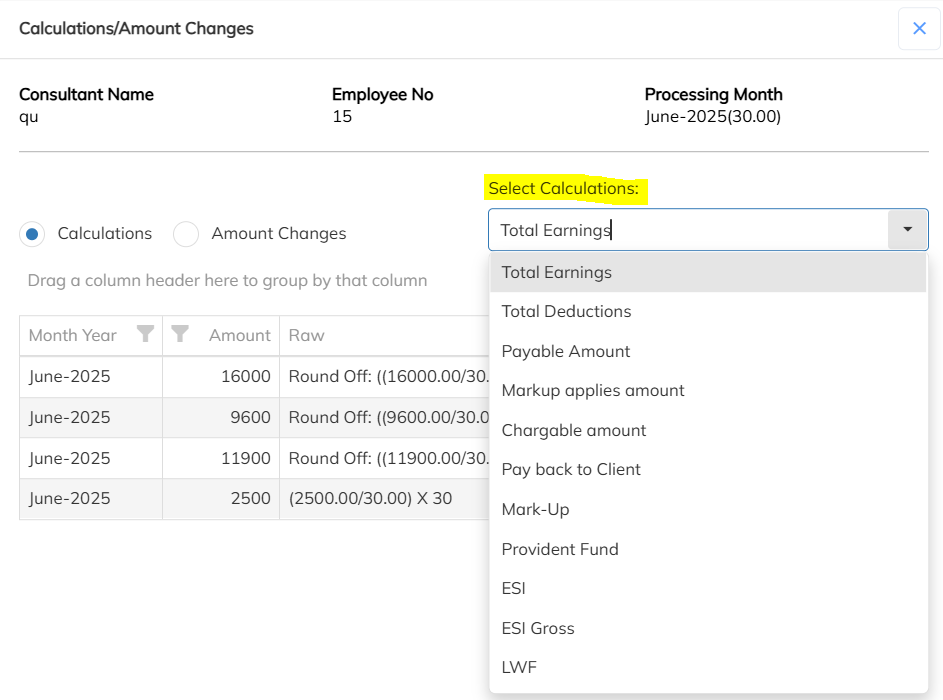Select the 2500 amount cell

click(x=221, y=499)
